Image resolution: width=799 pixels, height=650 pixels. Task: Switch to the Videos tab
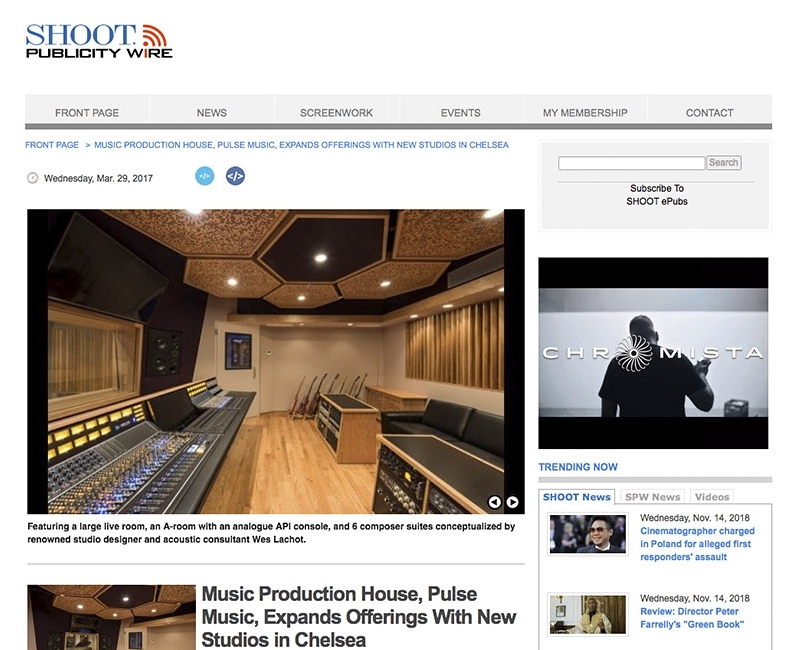click(x=712, y=497)
